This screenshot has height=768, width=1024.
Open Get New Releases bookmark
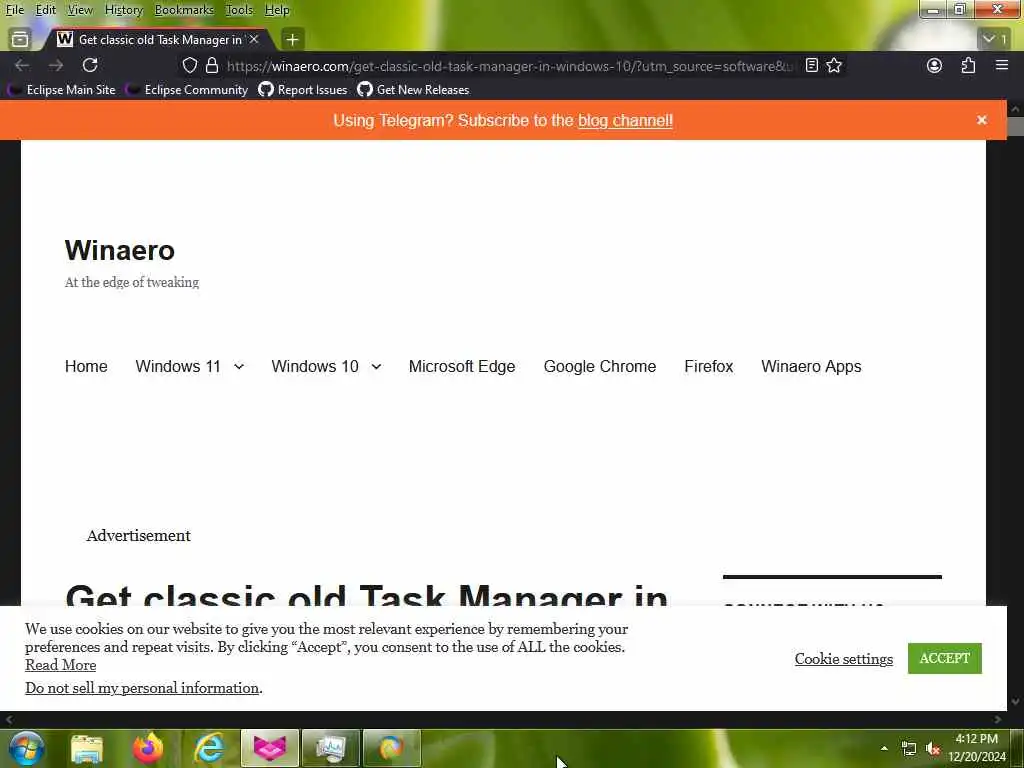coord(413,89)
